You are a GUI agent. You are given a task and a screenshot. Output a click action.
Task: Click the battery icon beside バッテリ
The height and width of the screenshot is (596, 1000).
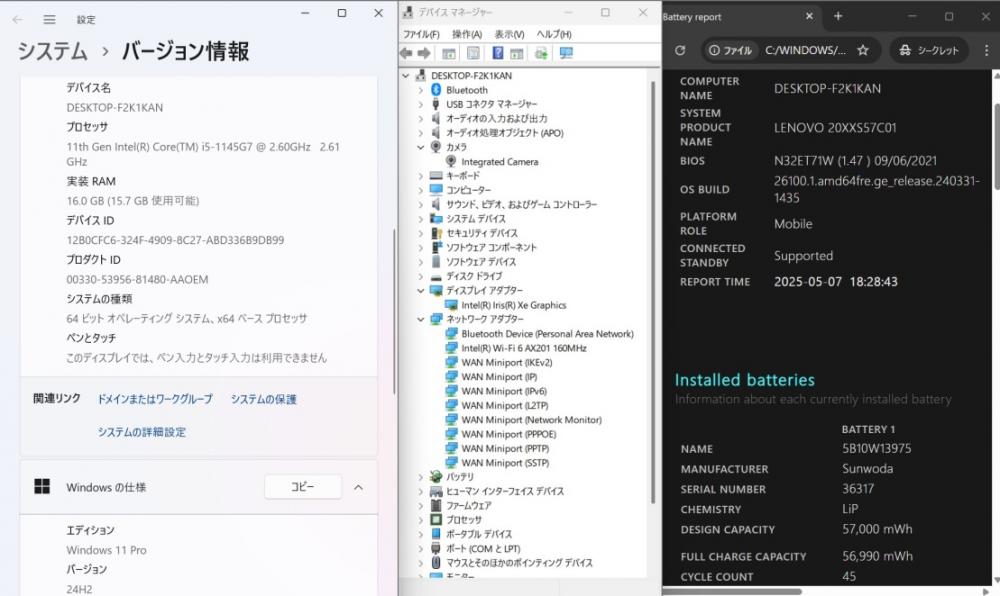[x=436, y=476]
